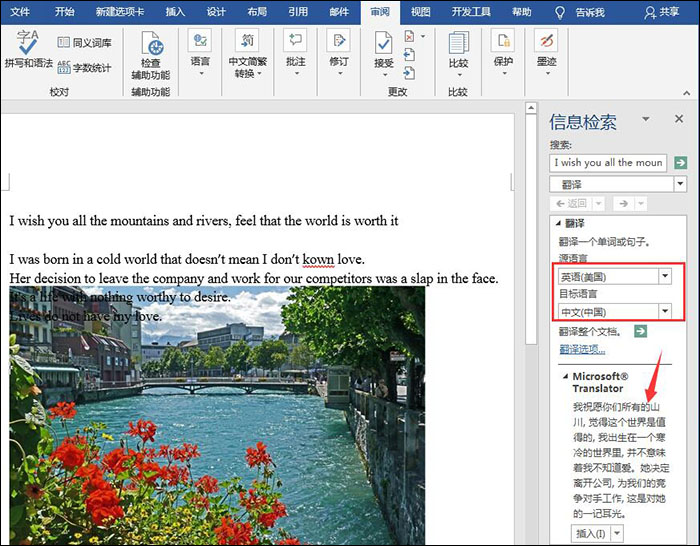
Task: Click the Share (共享) button
Action: (x=662, y=13)
